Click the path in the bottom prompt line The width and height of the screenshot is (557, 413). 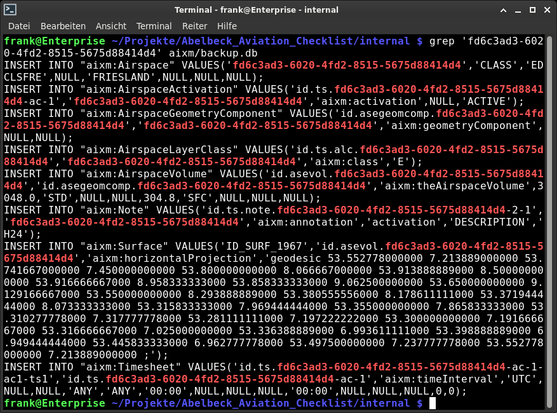pyautogui.click(x=261, y=403)
